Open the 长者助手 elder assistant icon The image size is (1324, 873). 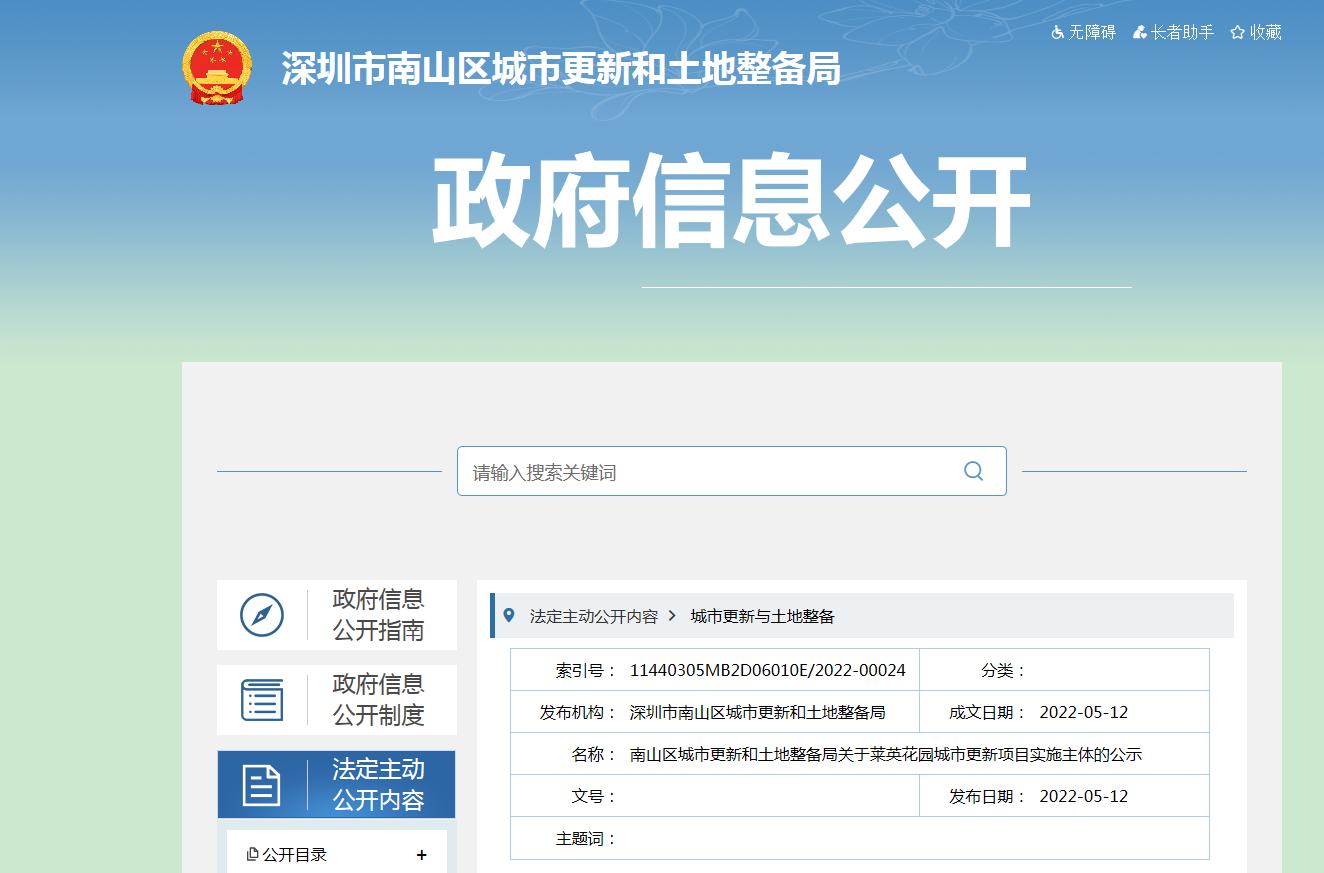pos(1139,33)
